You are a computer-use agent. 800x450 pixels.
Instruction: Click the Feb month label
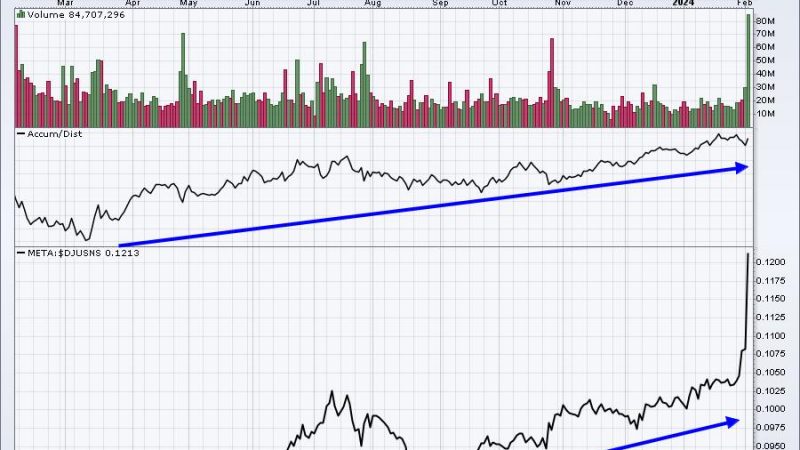pos(745,3)
